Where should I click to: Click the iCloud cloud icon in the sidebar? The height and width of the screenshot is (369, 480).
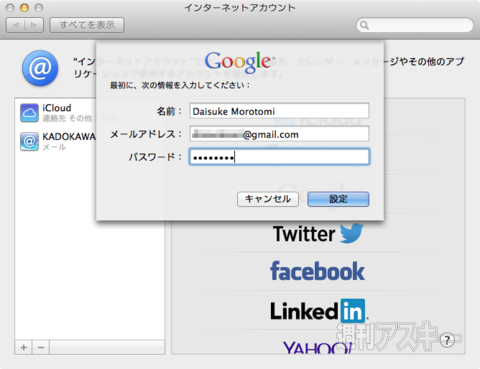coord(29,113)
